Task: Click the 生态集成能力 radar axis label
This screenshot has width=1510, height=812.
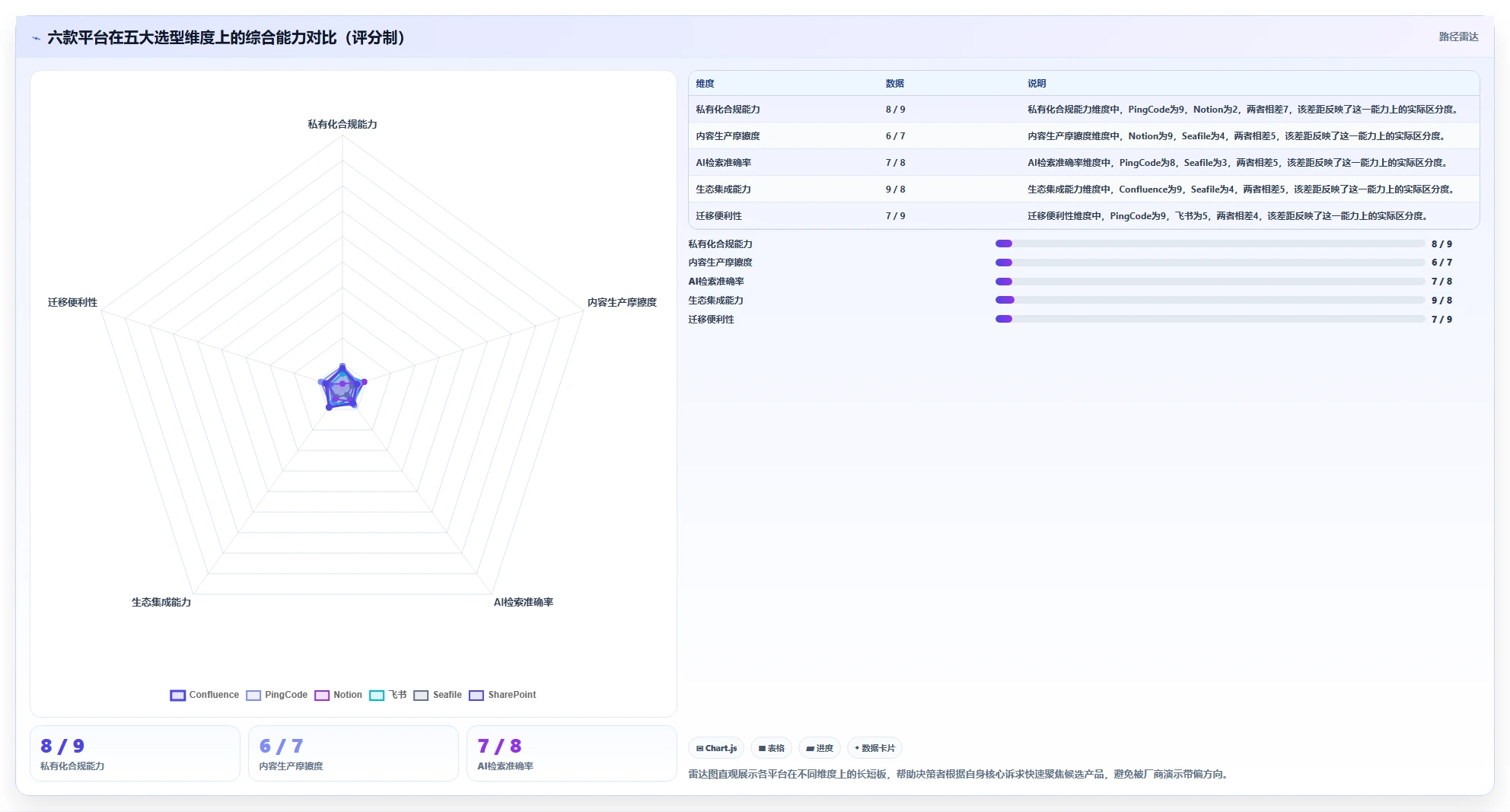Action: [161, 602]
